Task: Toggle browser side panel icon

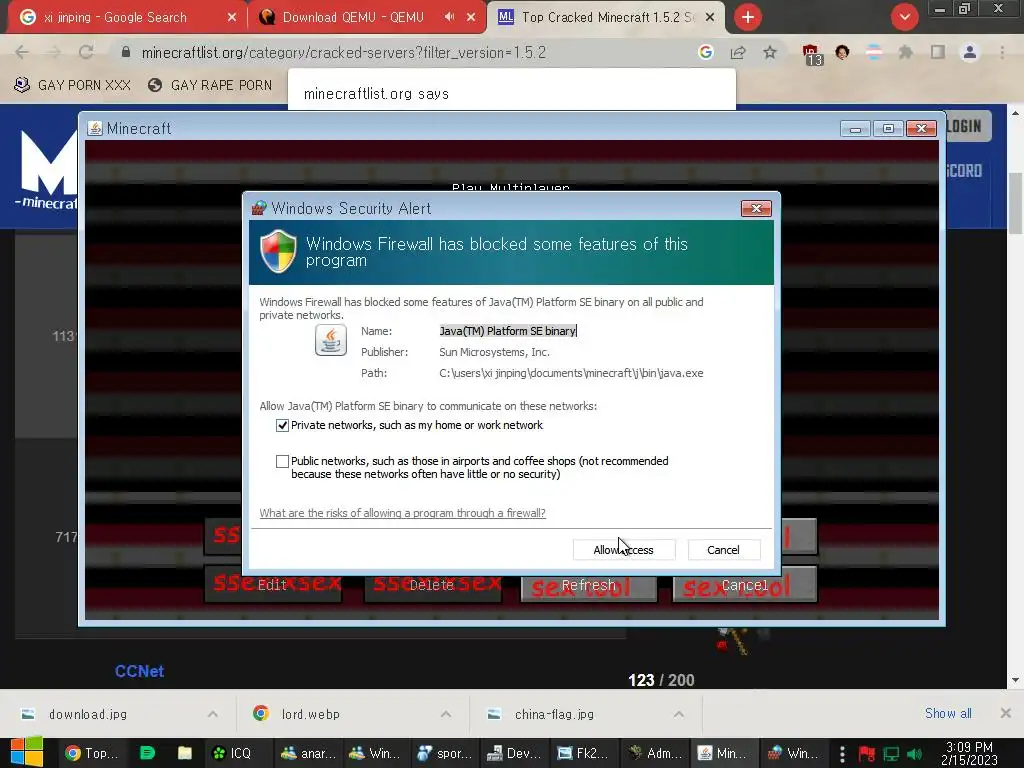Action: pyautogui.click(x=938, y=52)
